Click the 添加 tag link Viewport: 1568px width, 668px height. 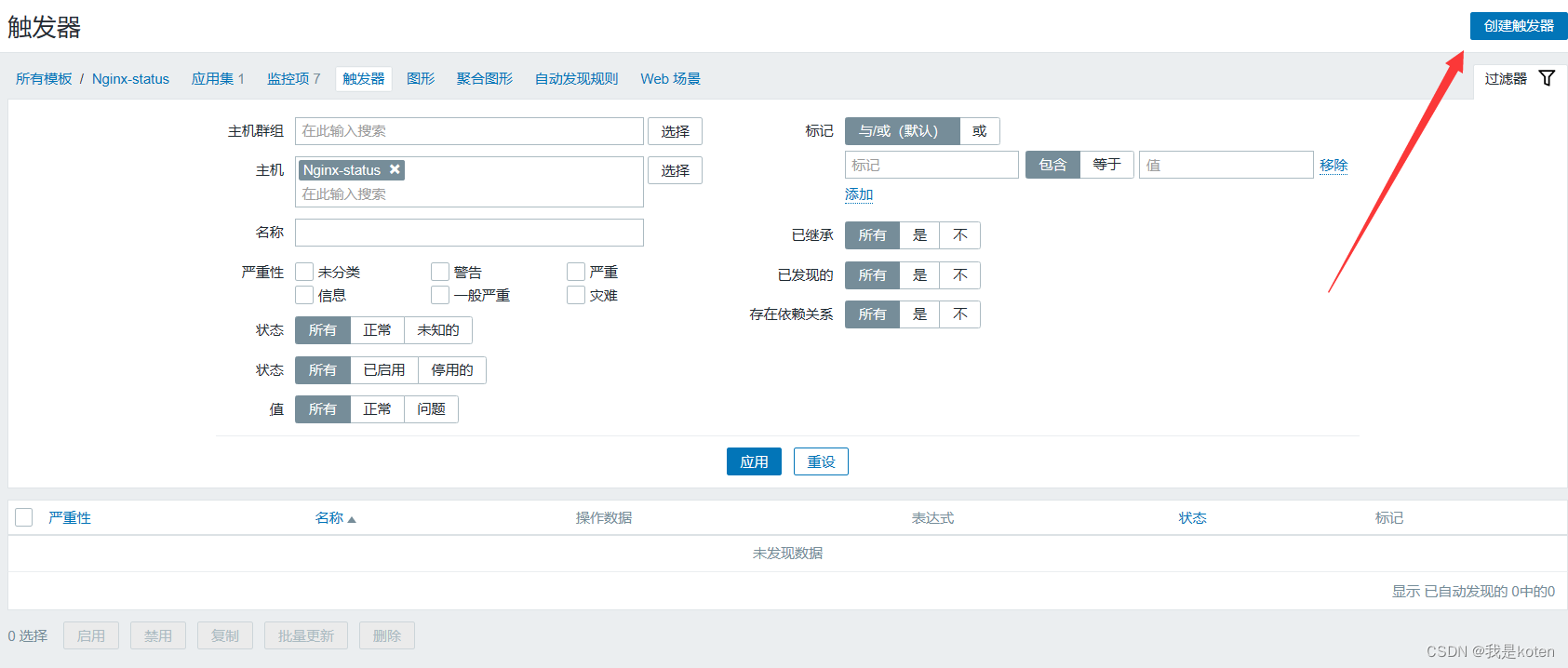(x=858, y=194)
